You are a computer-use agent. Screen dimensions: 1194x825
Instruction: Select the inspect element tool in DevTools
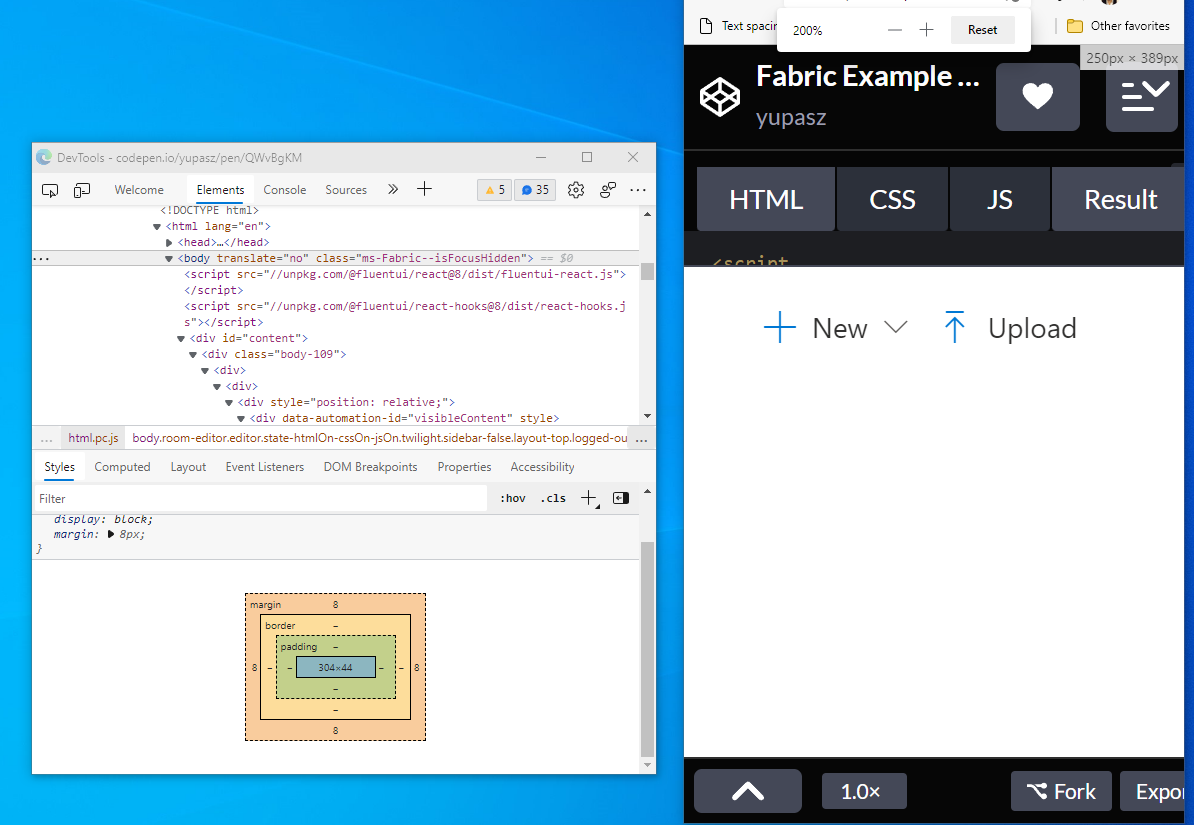50,189
